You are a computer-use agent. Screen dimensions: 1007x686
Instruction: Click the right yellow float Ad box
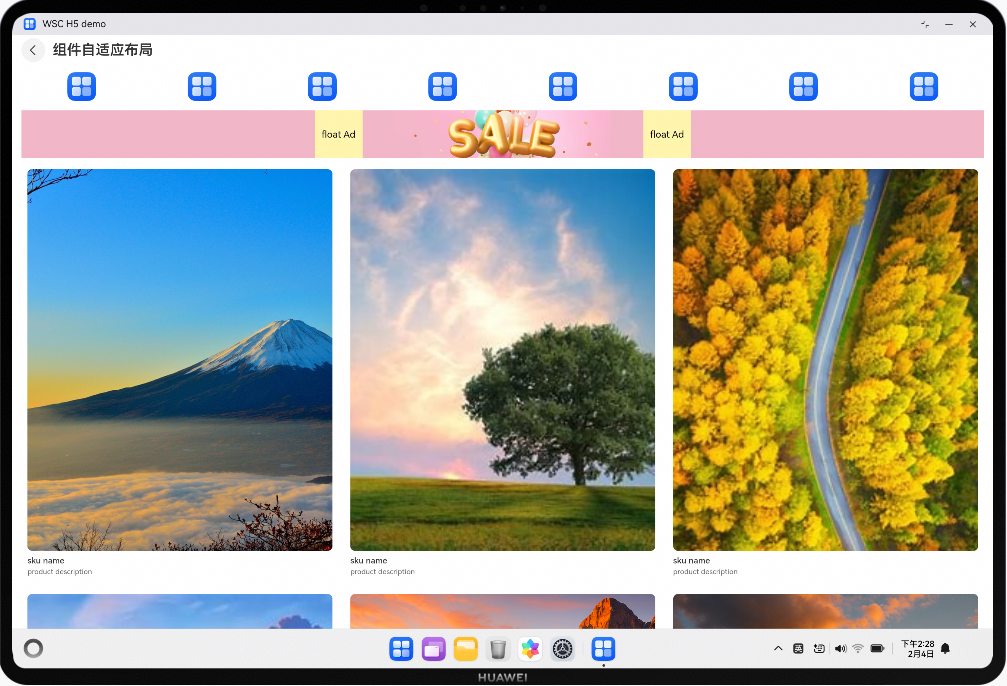coord(667,134)
